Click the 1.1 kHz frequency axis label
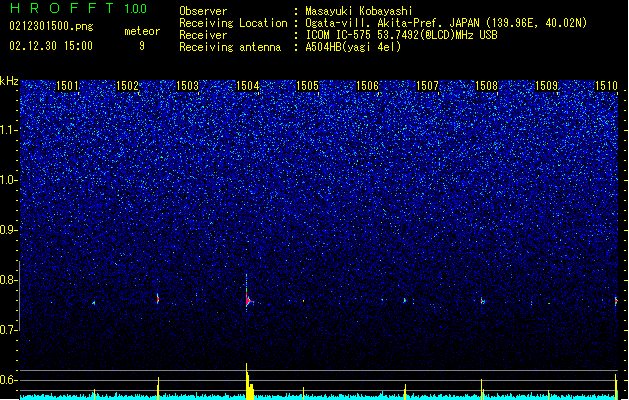The width and height of the screenshot is (629, 400). (x=9, y=130)
